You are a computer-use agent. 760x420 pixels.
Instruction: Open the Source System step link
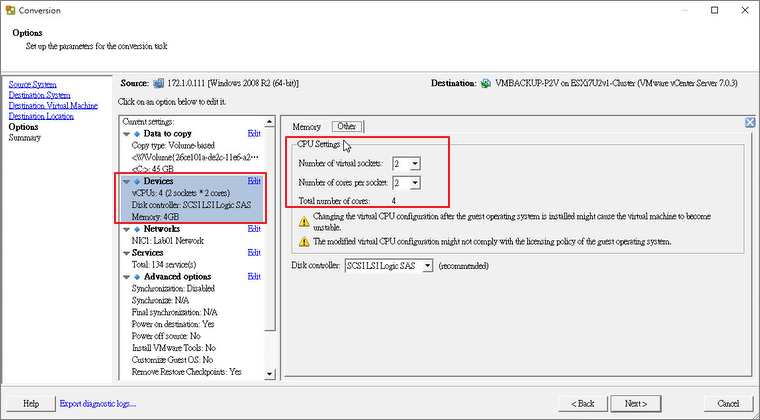32,84
